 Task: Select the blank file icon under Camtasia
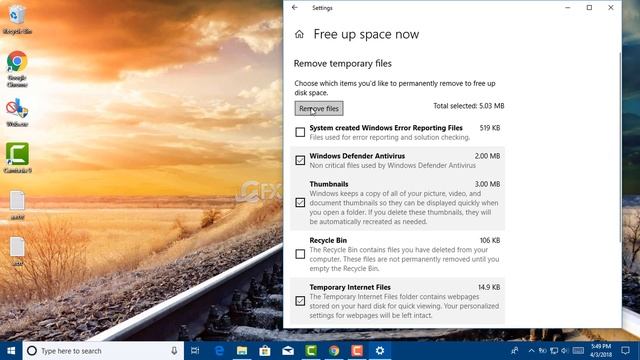[x=17, y=205]
